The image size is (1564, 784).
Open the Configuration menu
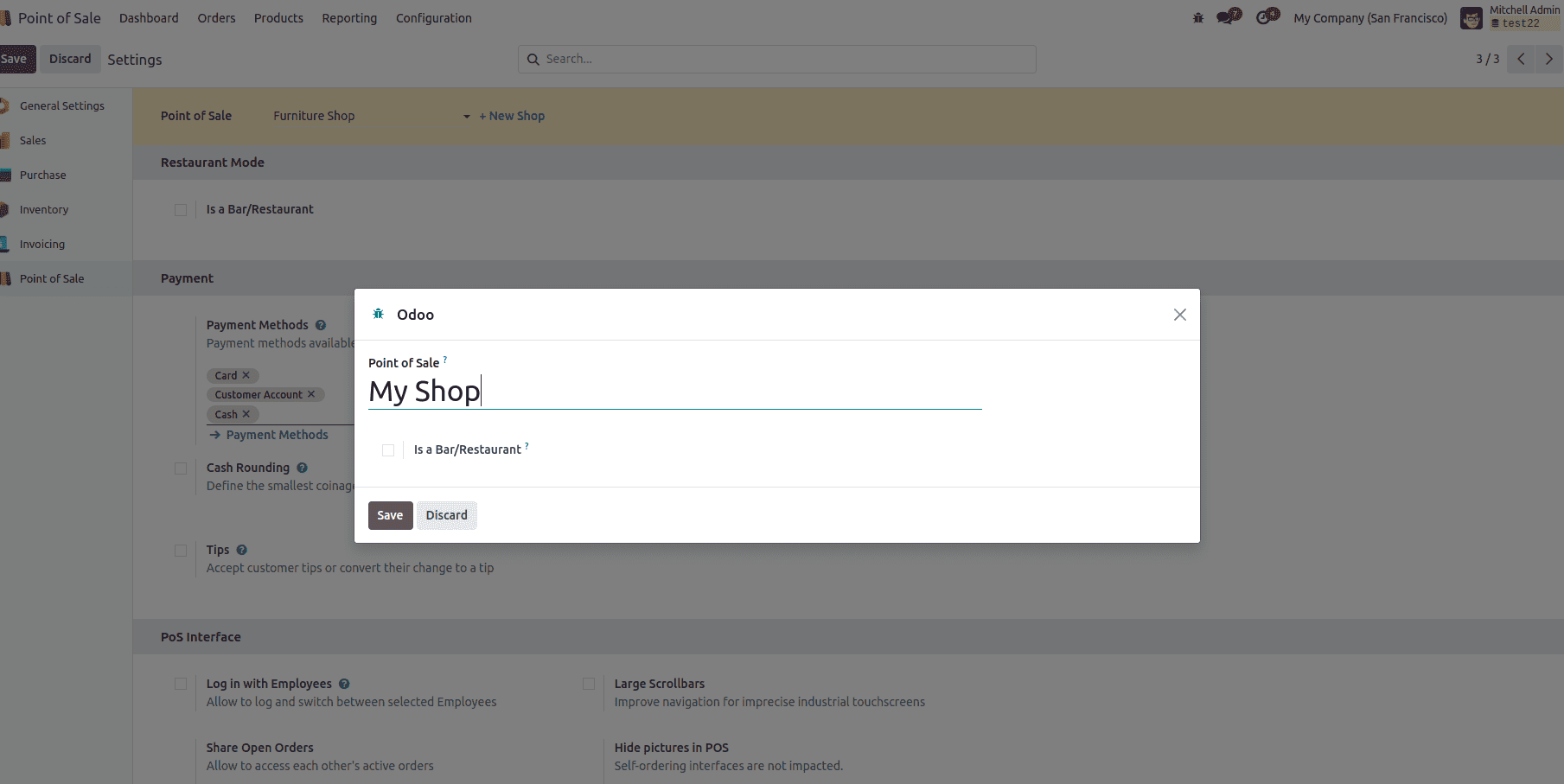pos(433,18)
